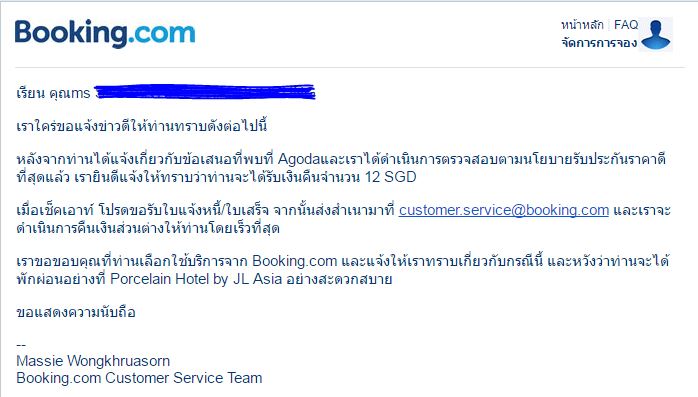This screenshot has height=397, width=698.
Task: Click the Booking.com logo
Action: click(x=105, y=33)
